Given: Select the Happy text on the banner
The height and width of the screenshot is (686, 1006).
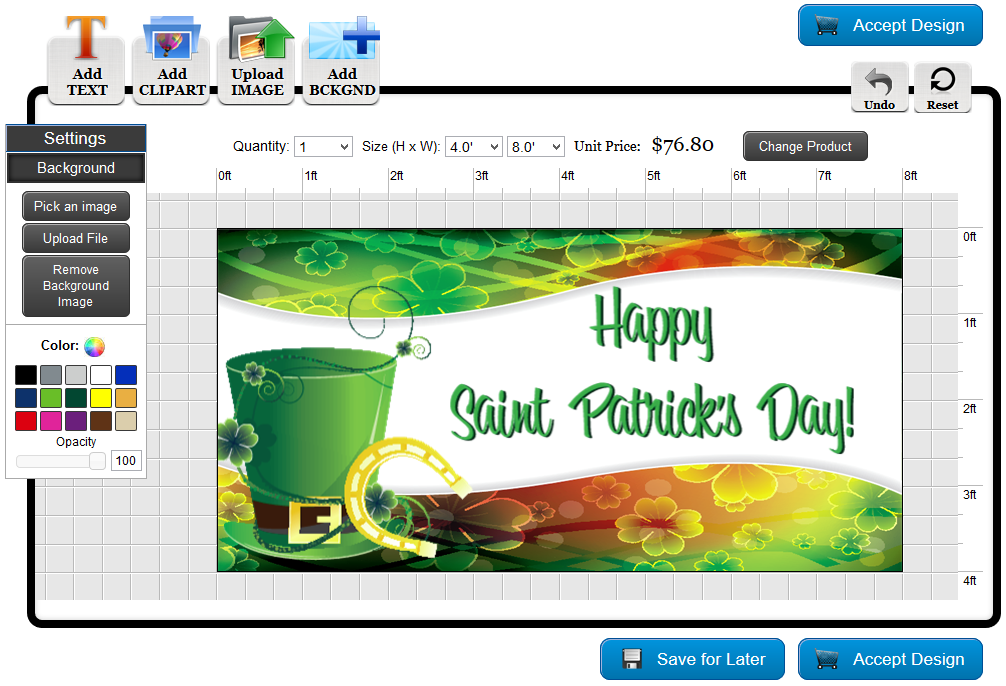Looking at the screenshot, I should pyautogui.click(x=652, y=324).
